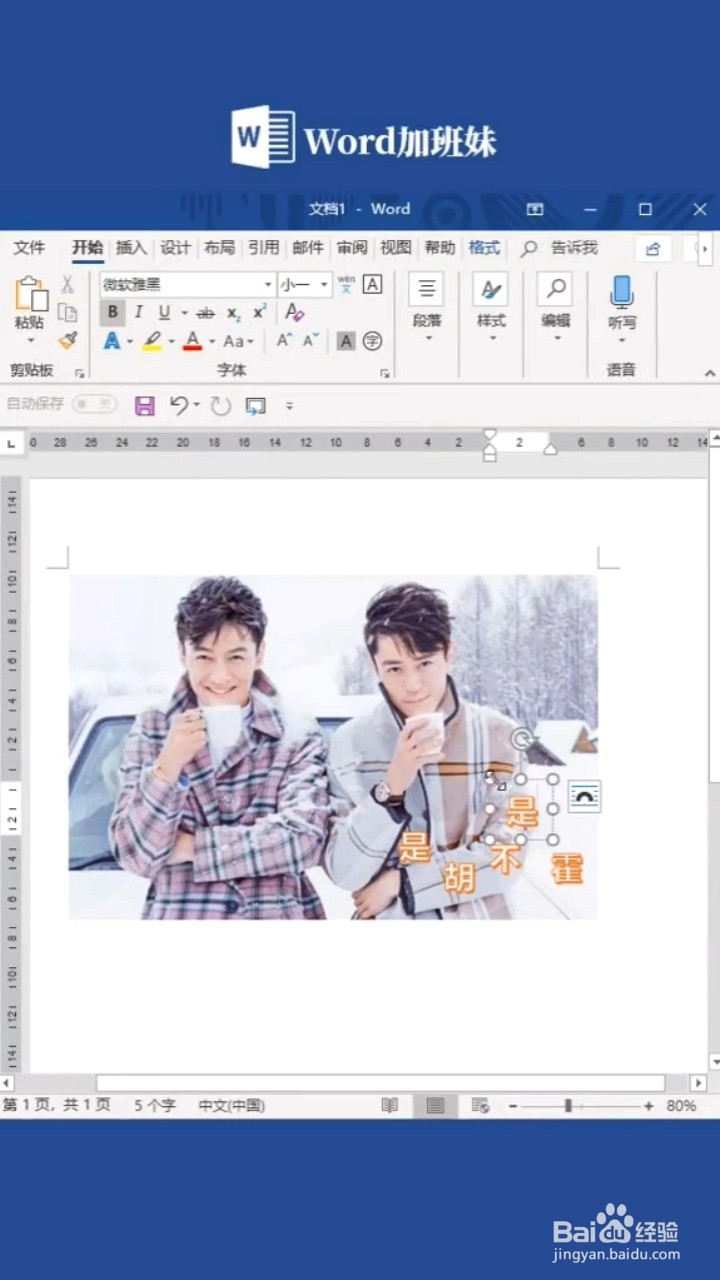Open the File (文件) tab
The height and width of the screenshot is (1280, 720).
tap(29, 248)
